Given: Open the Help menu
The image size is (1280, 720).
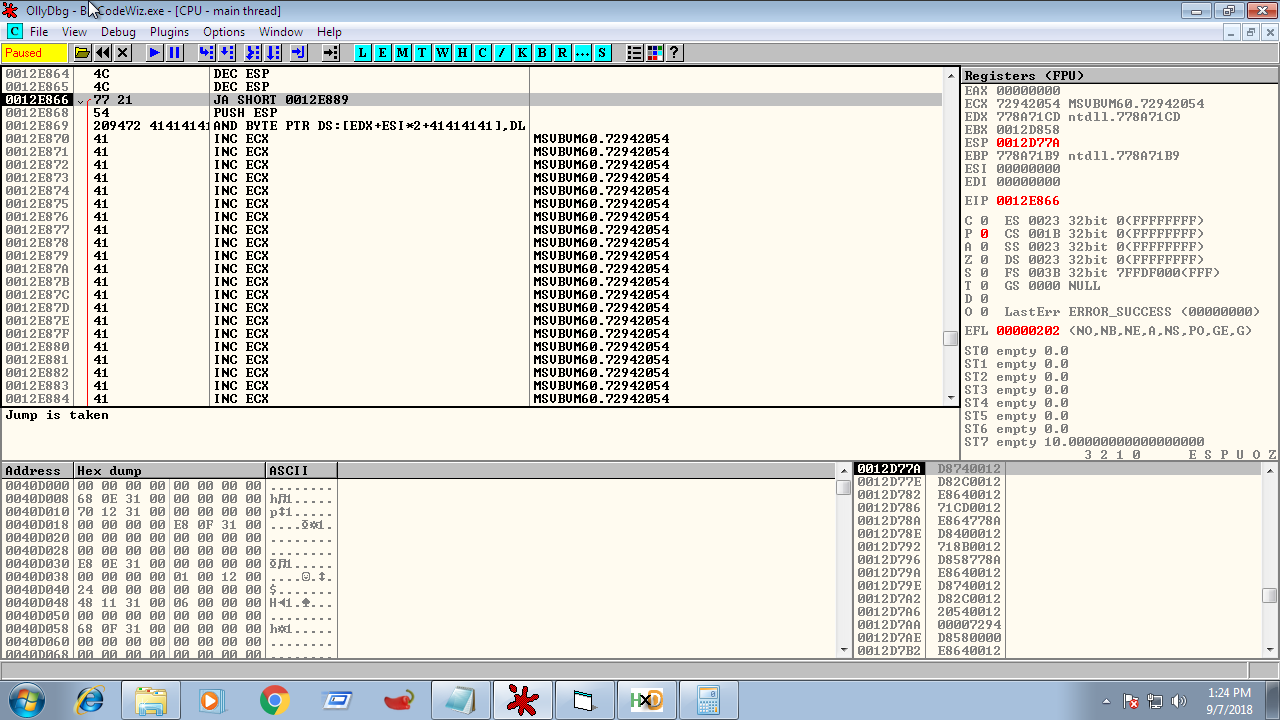Looking at the screenshot, I should 329,32.
